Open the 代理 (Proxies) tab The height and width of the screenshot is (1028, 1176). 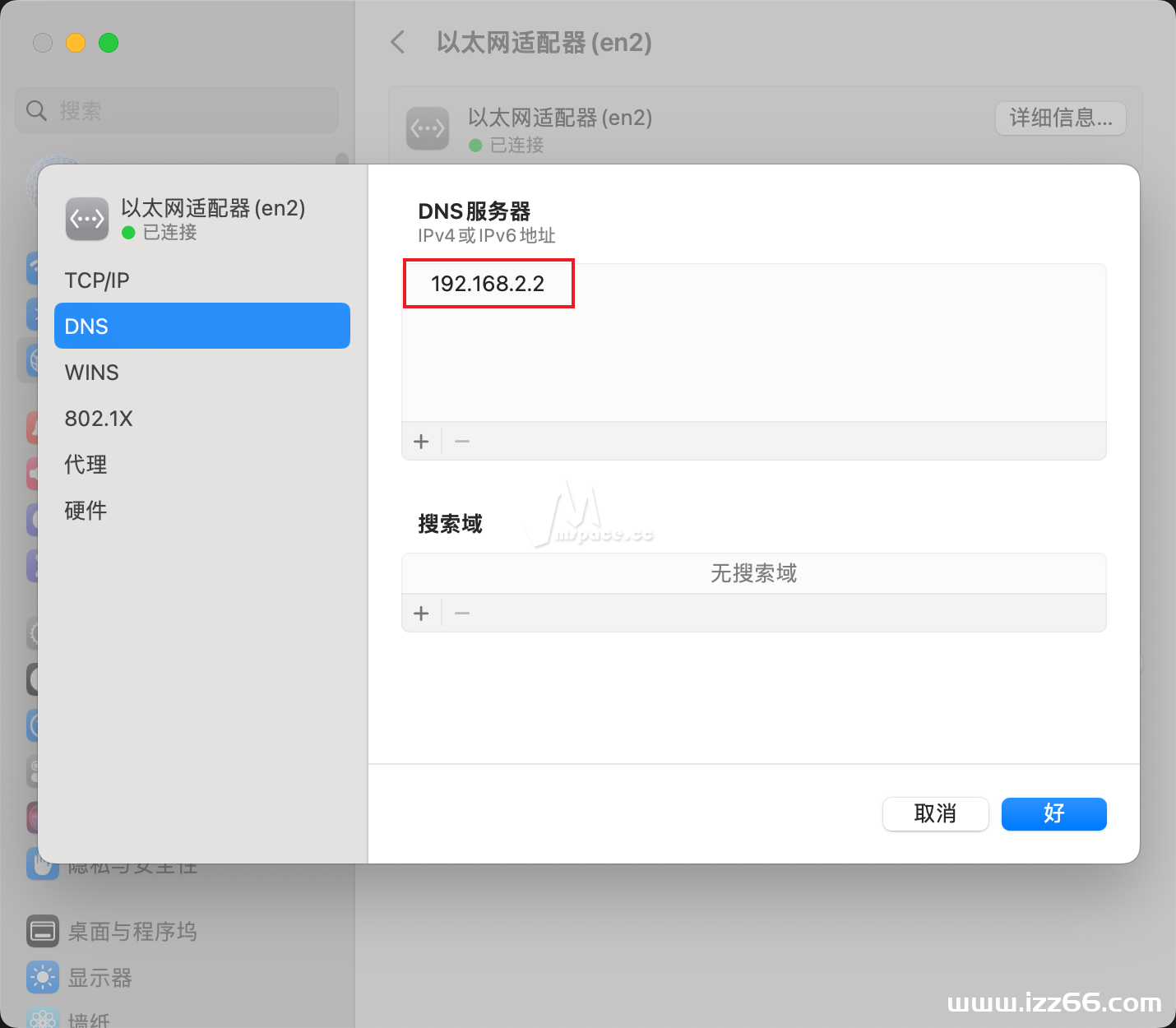pos(86,464)
